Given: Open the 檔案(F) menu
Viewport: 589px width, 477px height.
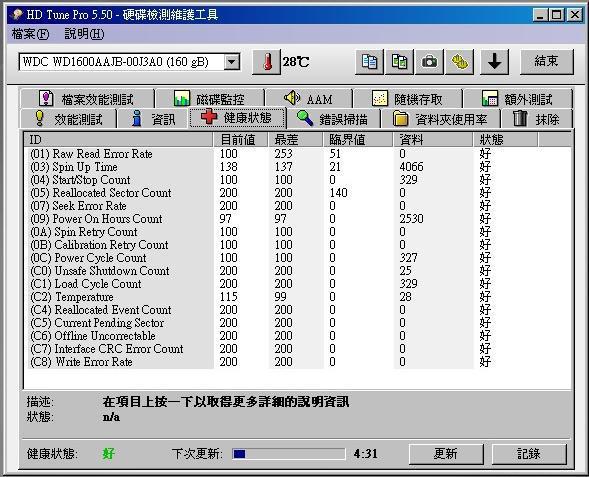Looking at the screenshot, I should (x=30, y=34).
